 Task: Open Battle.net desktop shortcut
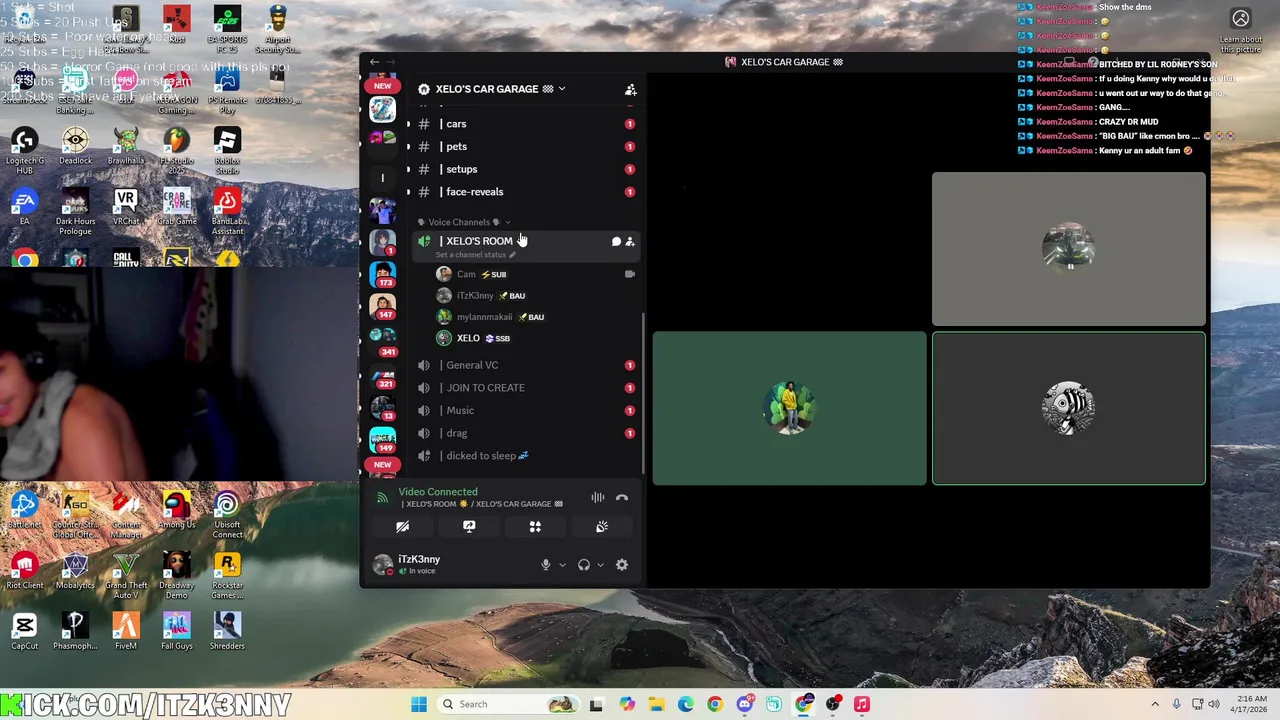25,510
